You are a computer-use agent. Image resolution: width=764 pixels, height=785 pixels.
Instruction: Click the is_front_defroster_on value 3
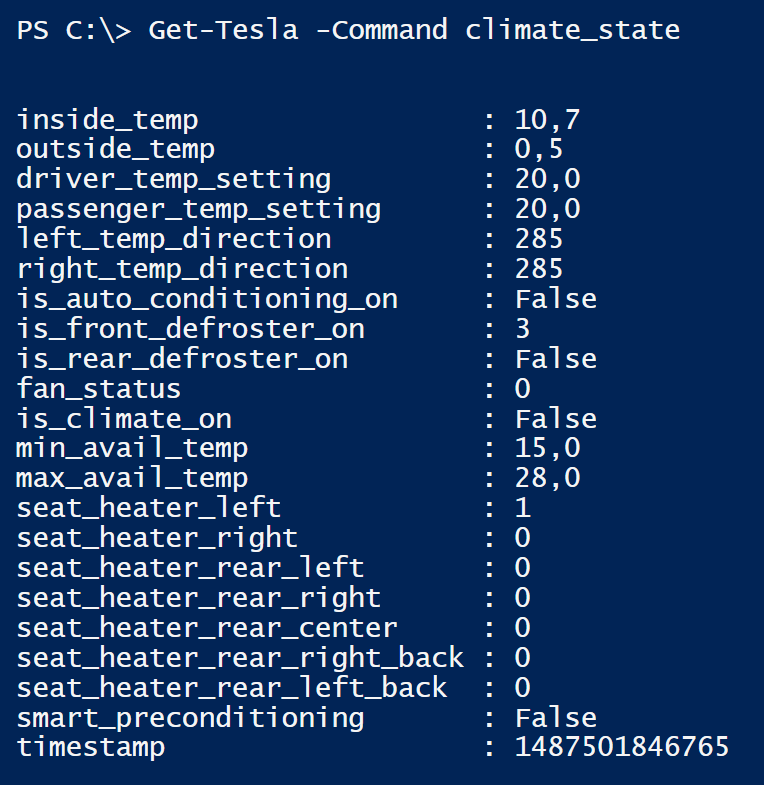522,329
